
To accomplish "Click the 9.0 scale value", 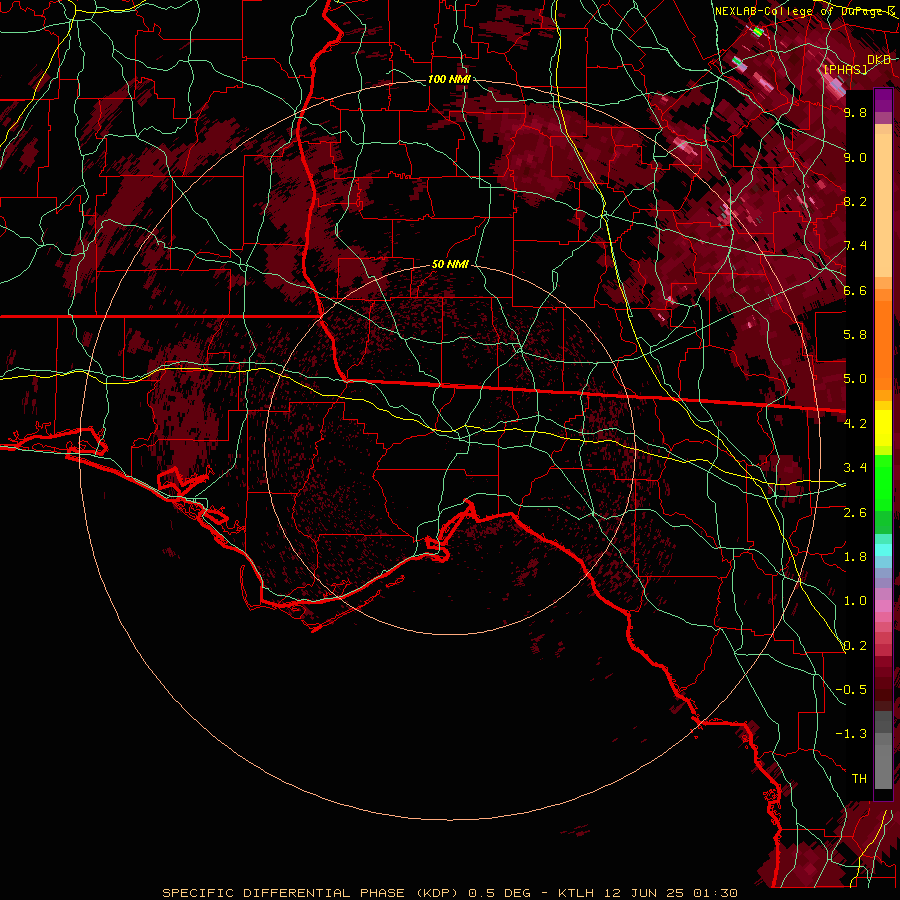I will pos(855,157).
